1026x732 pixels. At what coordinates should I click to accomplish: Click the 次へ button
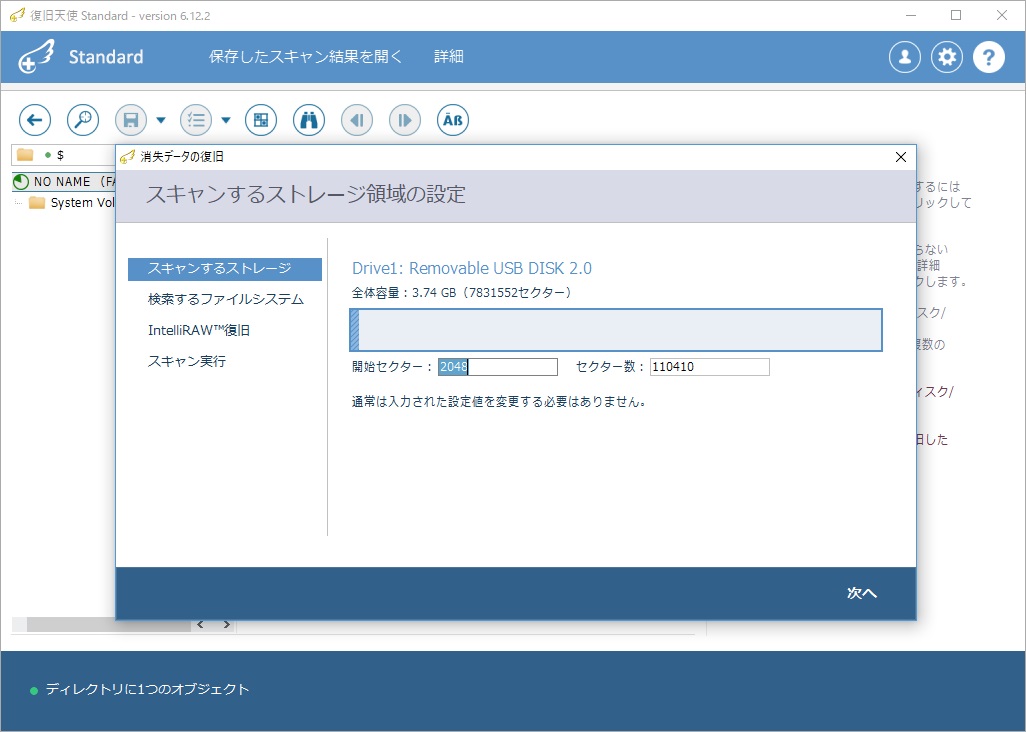(x=862, y=593)
